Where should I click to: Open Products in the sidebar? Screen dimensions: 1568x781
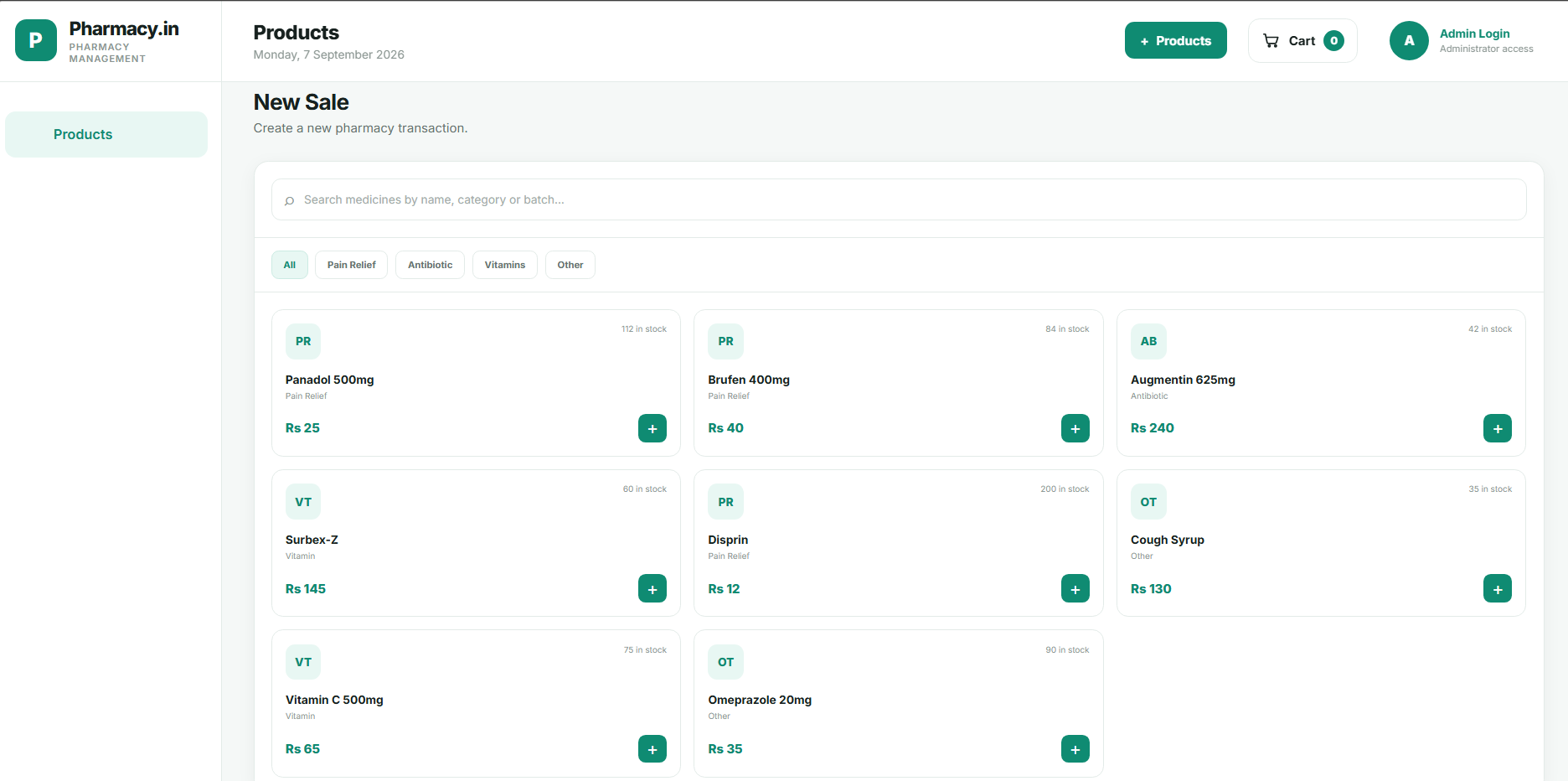point(106,134)
